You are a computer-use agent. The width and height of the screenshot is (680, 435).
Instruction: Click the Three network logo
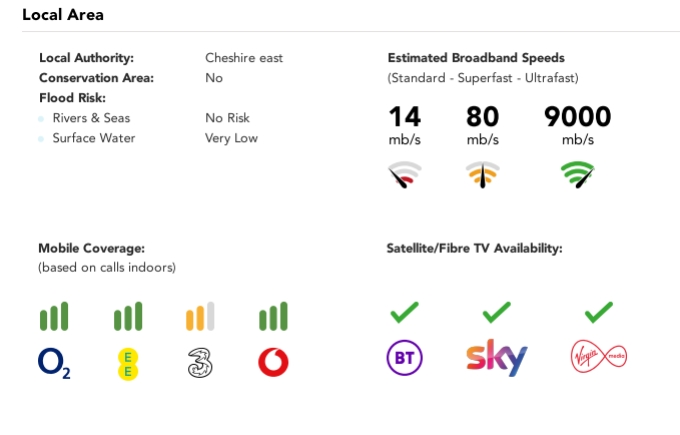tap(200, 363)
